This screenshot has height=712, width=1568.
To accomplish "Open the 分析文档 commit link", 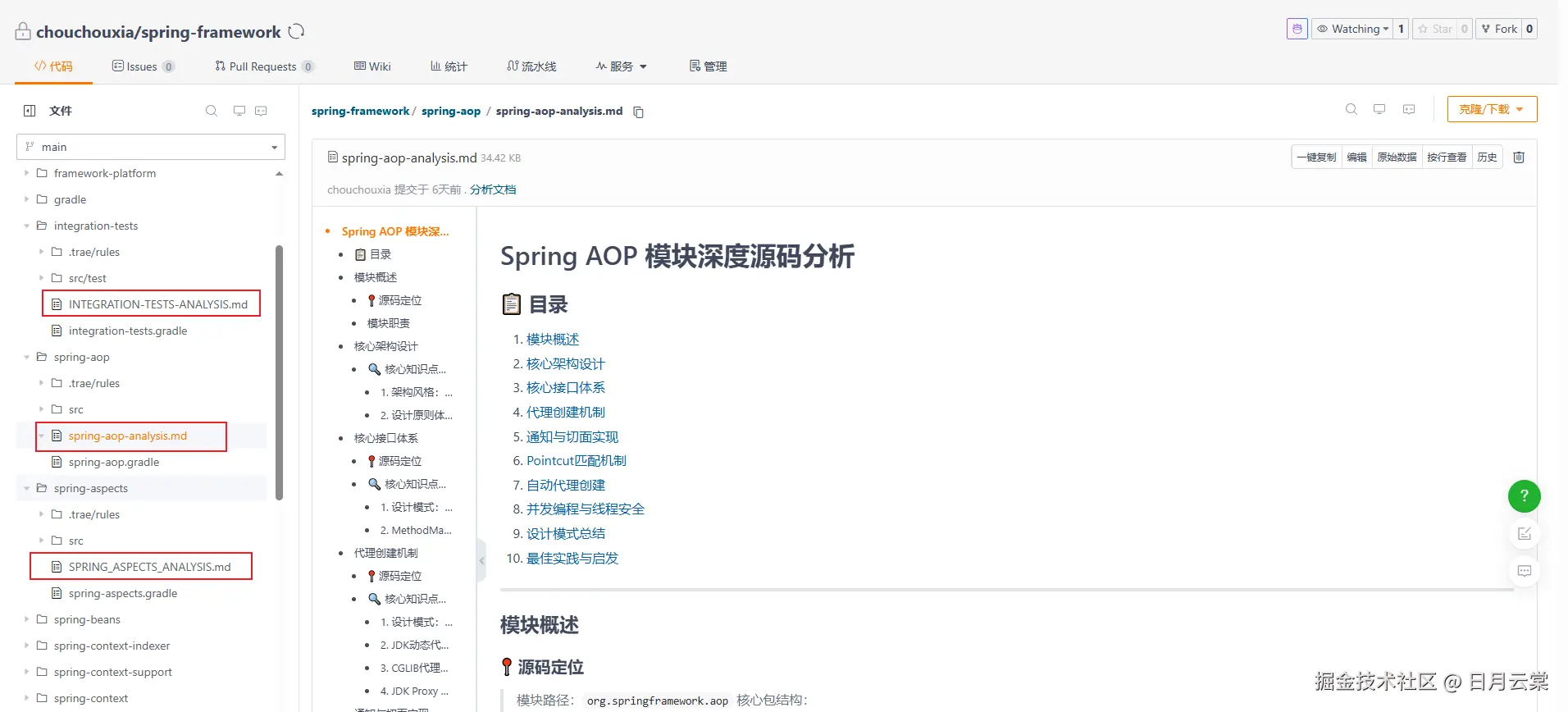I will click(493, 189).
